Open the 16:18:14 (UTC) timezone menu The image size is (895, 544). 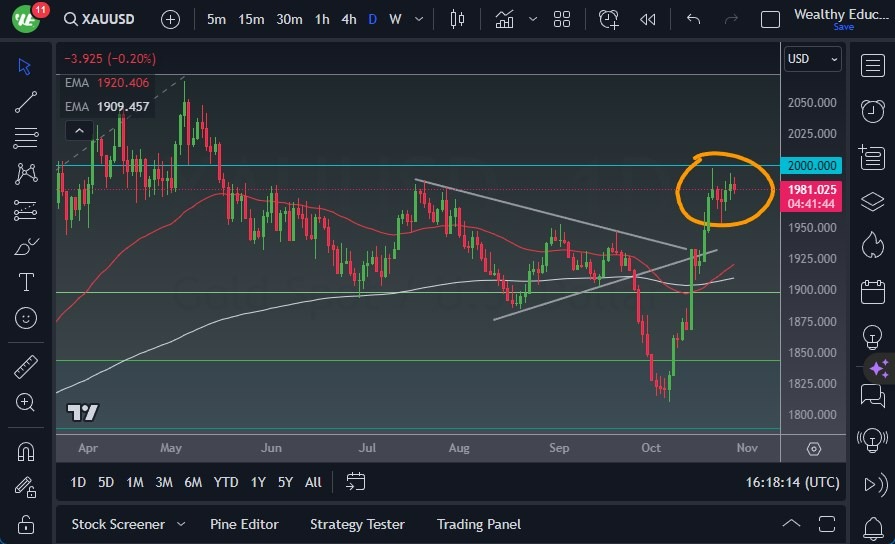pyautogui.click(x=792, y=482)
